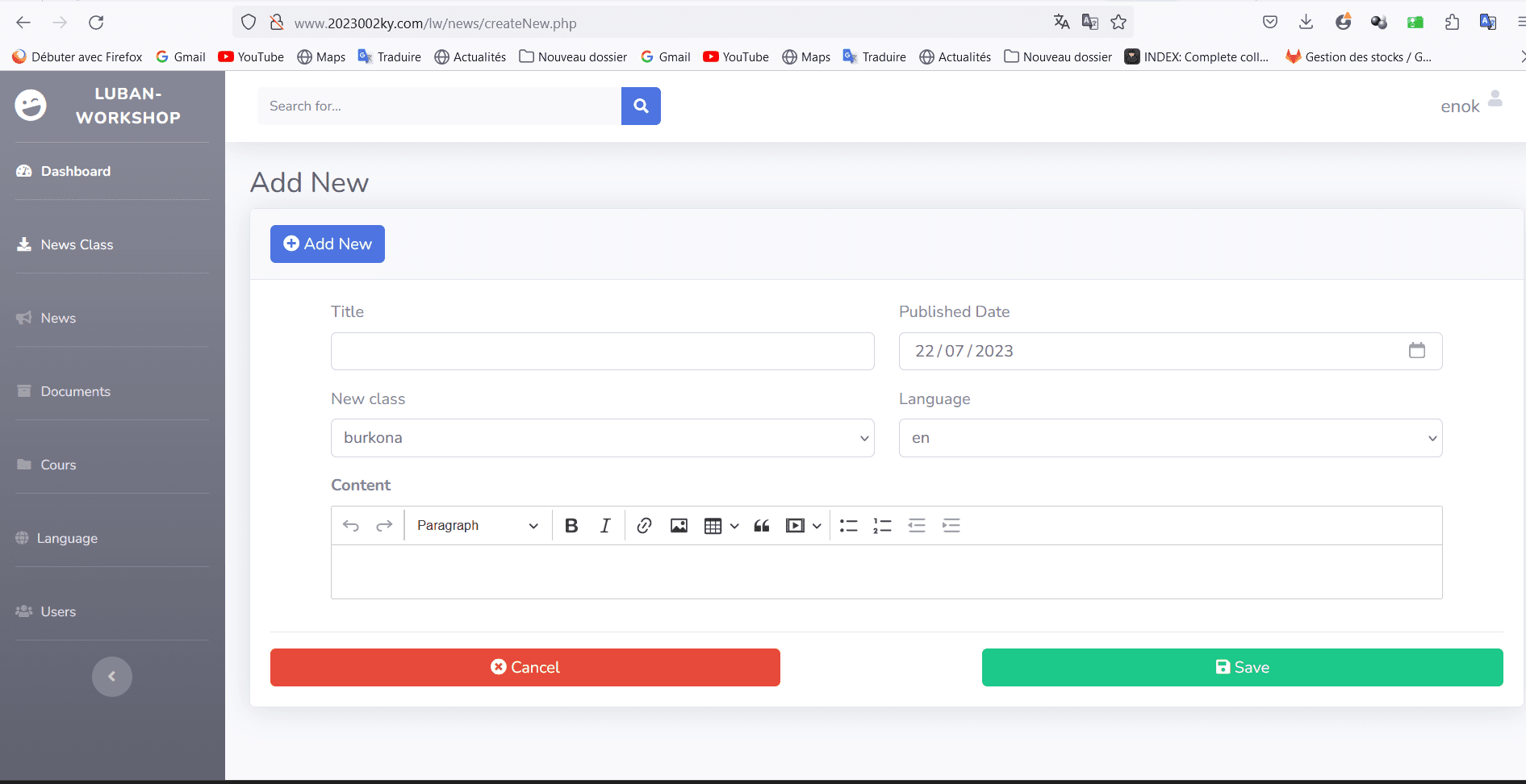This screenshot has width=1526, height=784.
Task: Open the Paragraph heading style dropdown
Action: tap(477, 526)
